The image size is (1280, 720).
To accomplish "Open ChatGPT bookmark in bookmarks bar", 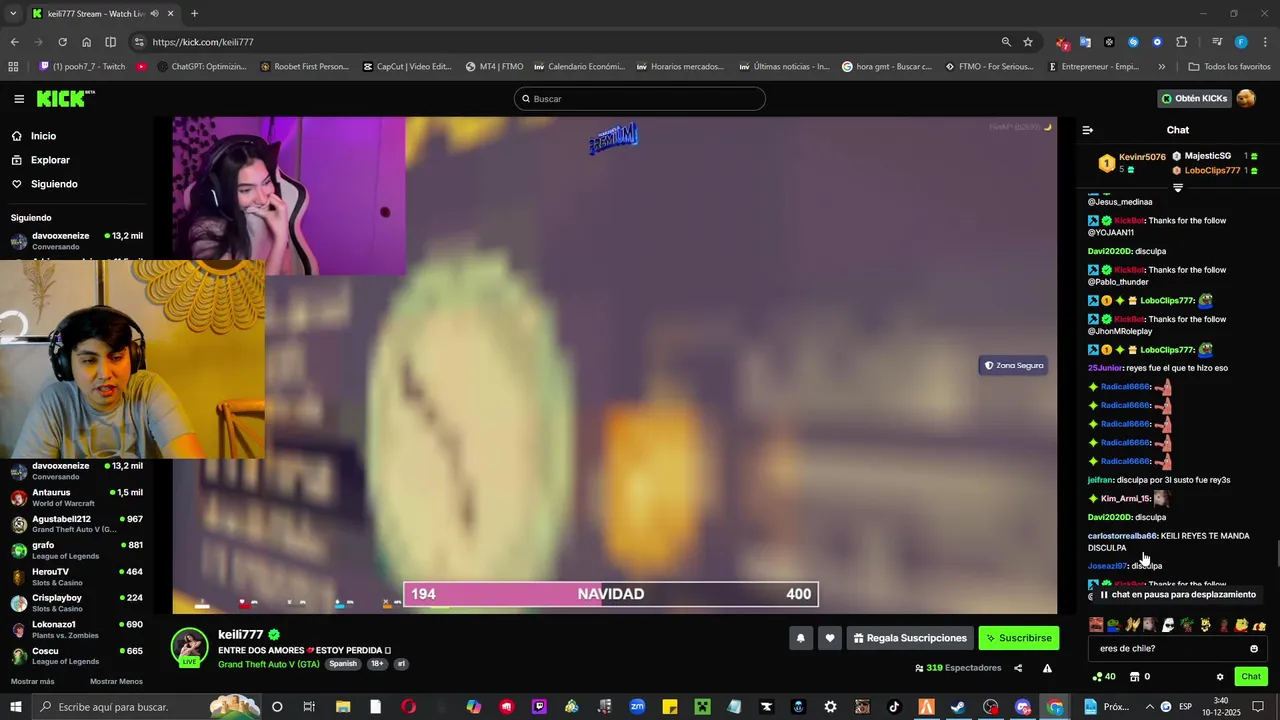I will tap(201, 67).
